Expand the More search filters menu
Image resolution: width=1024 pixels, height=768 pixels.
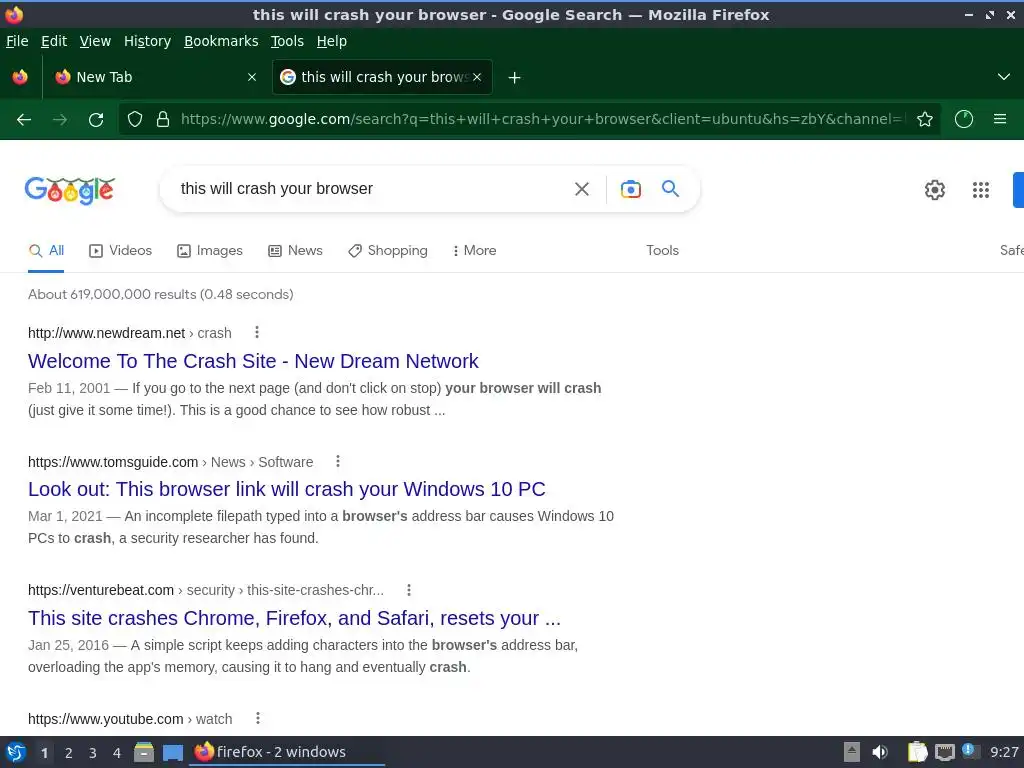click(x=474, y=251)
